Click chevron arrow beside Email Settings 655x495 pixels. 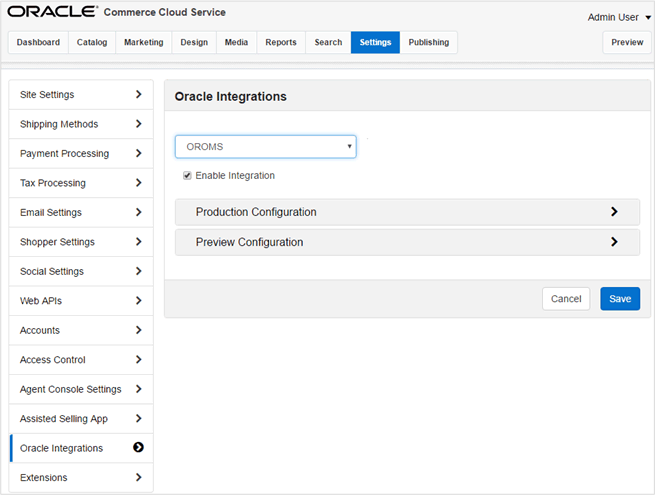click(x=139, y=212)
